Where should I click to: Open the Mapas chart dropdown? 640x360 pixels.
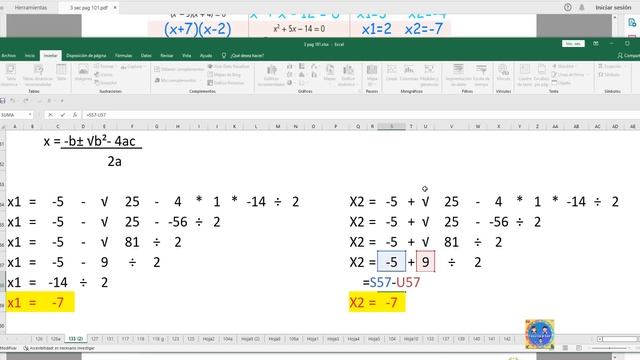pyautogui.click(x=330, y=73)
